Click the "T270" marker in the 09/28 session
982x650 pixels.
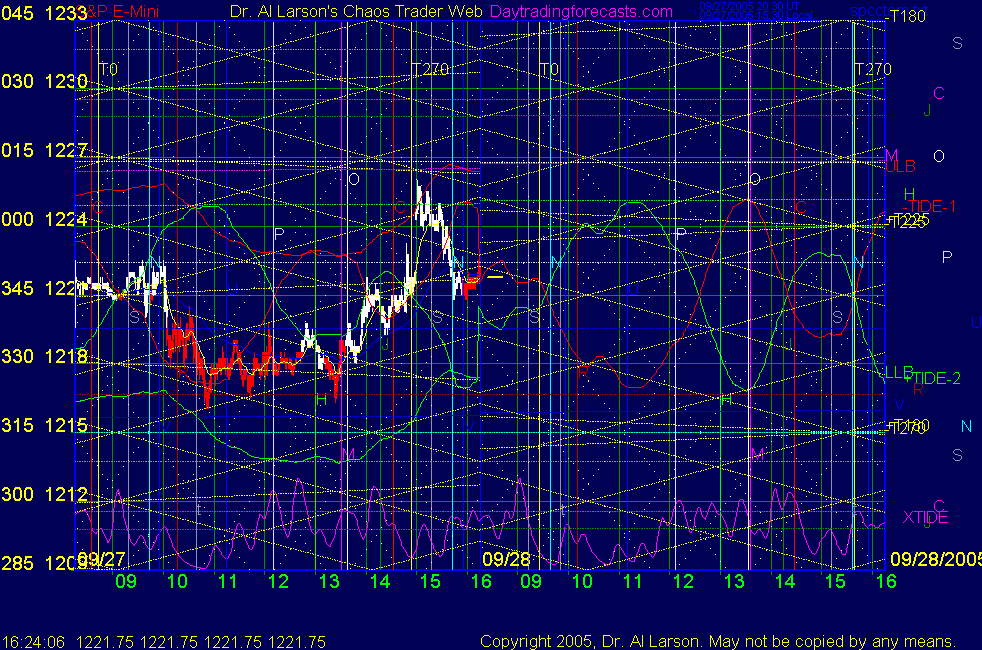[x=873, y=69]
